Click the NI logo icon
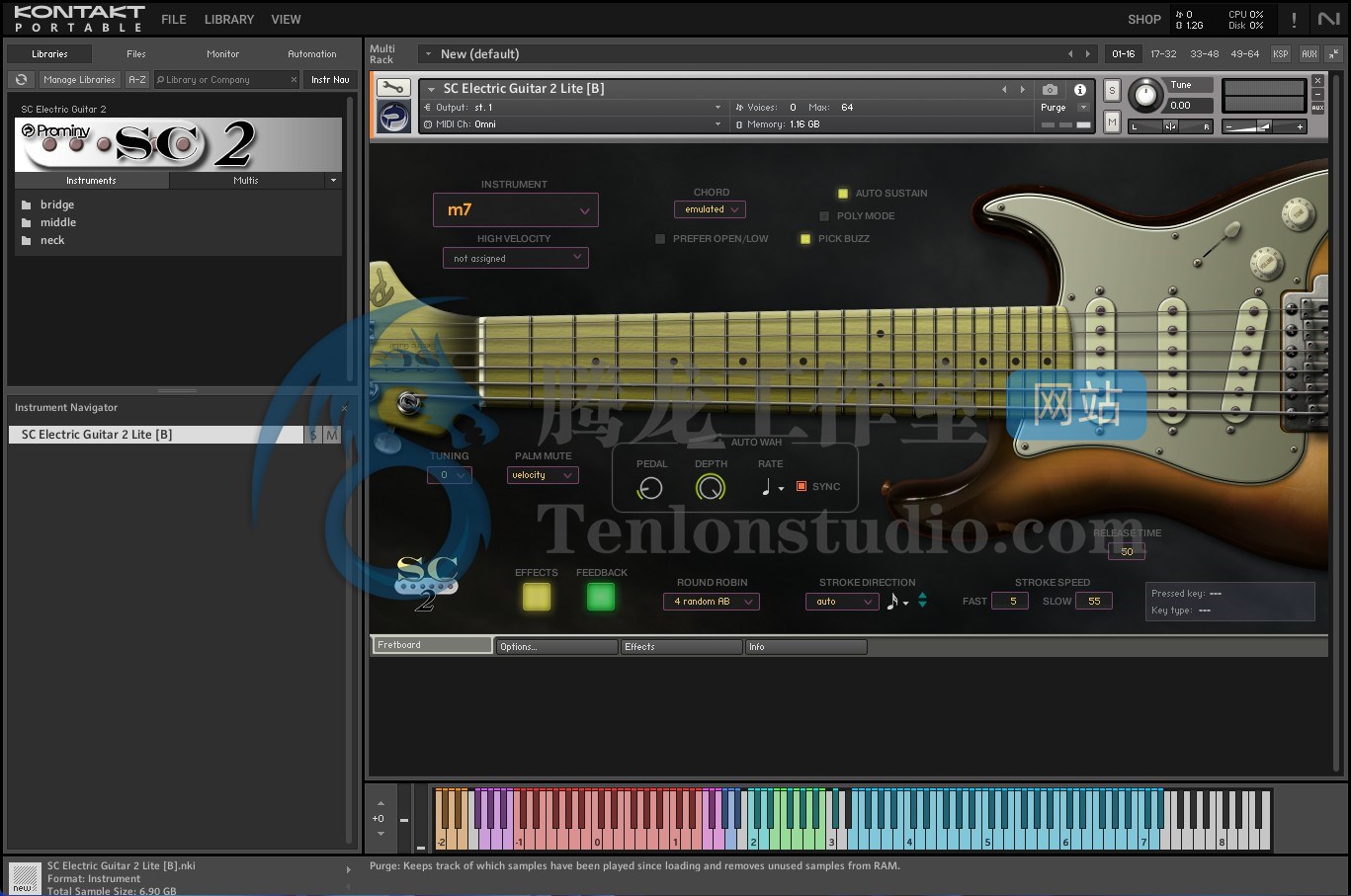The height and width of the screenshot is (896, 1351). point(1329,19)
